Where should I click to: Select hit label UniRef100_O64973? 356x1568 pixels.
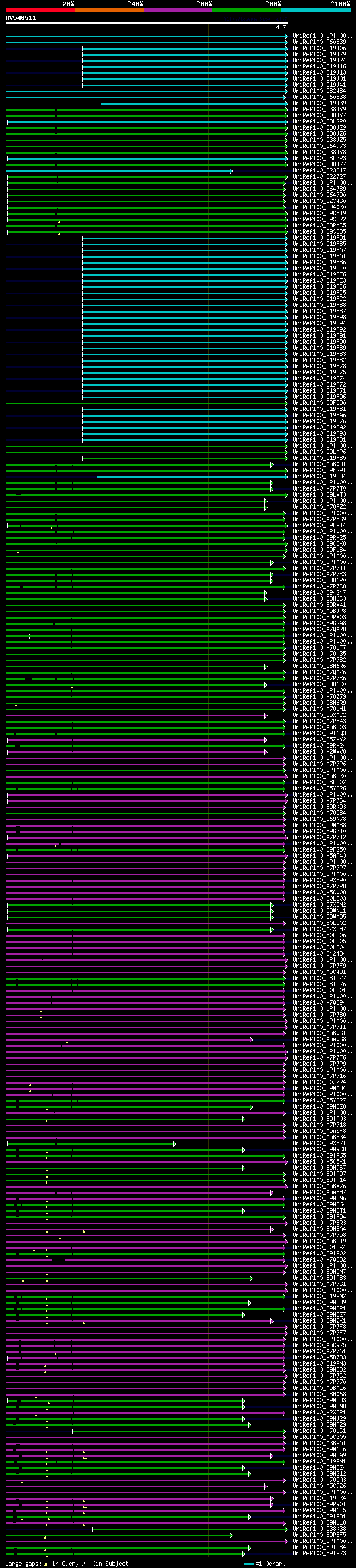tap(319, 146)
